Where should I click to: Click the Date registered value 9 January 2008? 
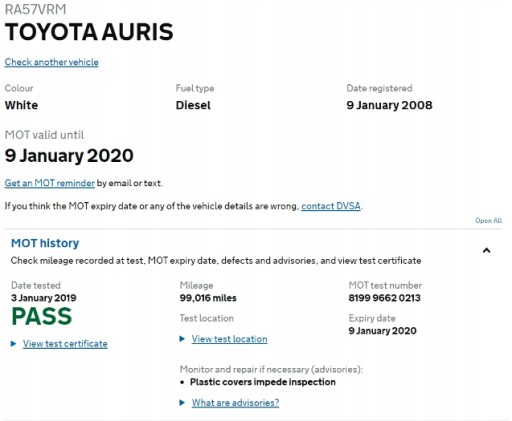(389, 105)
